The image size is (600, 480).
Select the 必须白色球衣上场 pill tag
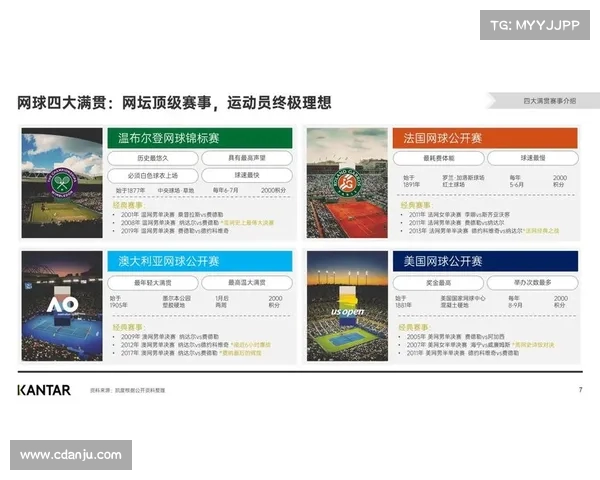(x=153, y=176)
